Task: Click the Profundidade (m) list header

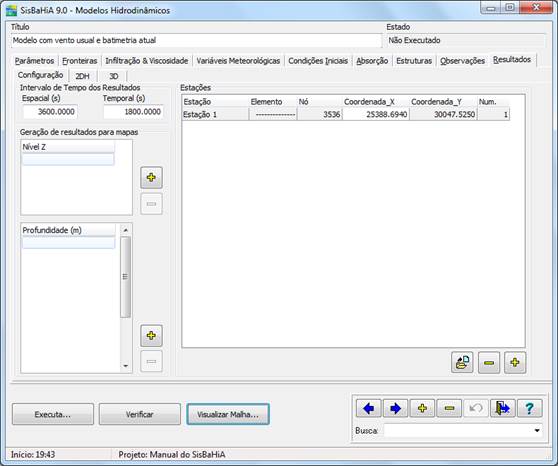Action: click(x=69, y=230)
